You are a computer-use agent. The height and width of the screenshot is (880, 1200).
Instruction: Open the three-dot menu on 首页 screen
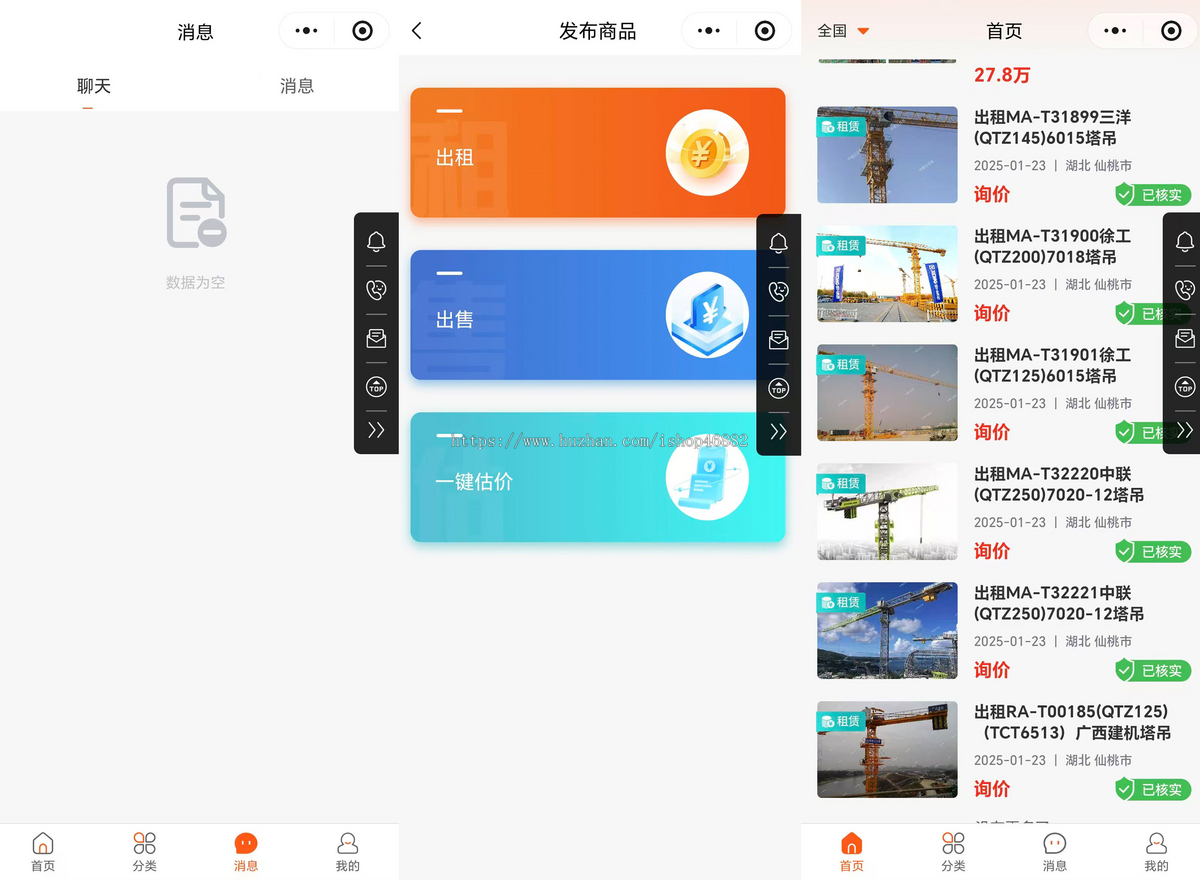(1115, 31)
